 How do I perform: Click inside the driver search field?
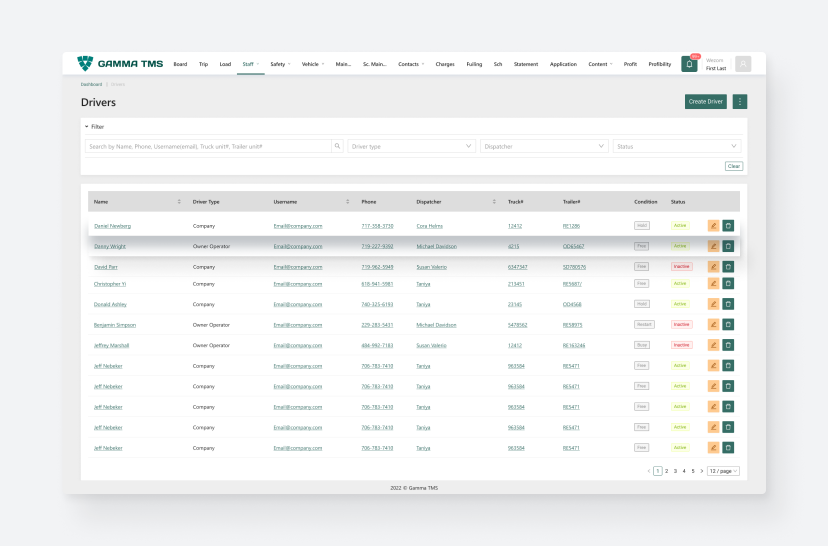click(x=208, y=146)
